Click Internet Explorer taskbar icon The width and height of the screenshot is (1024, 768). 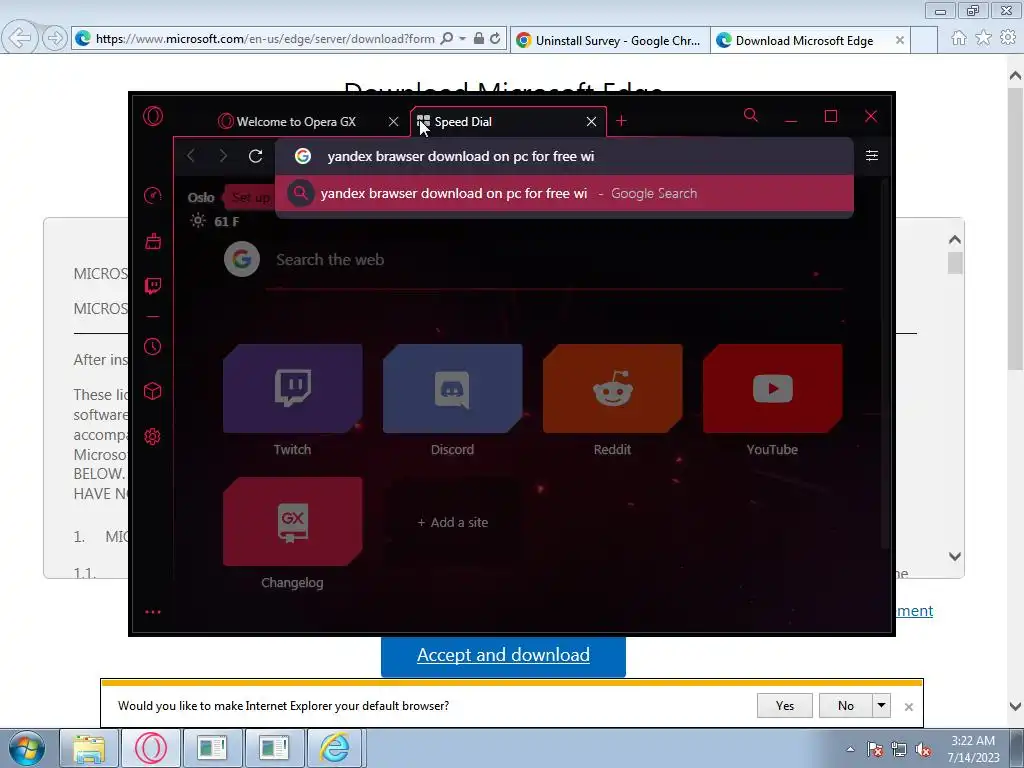click(335, 748)
